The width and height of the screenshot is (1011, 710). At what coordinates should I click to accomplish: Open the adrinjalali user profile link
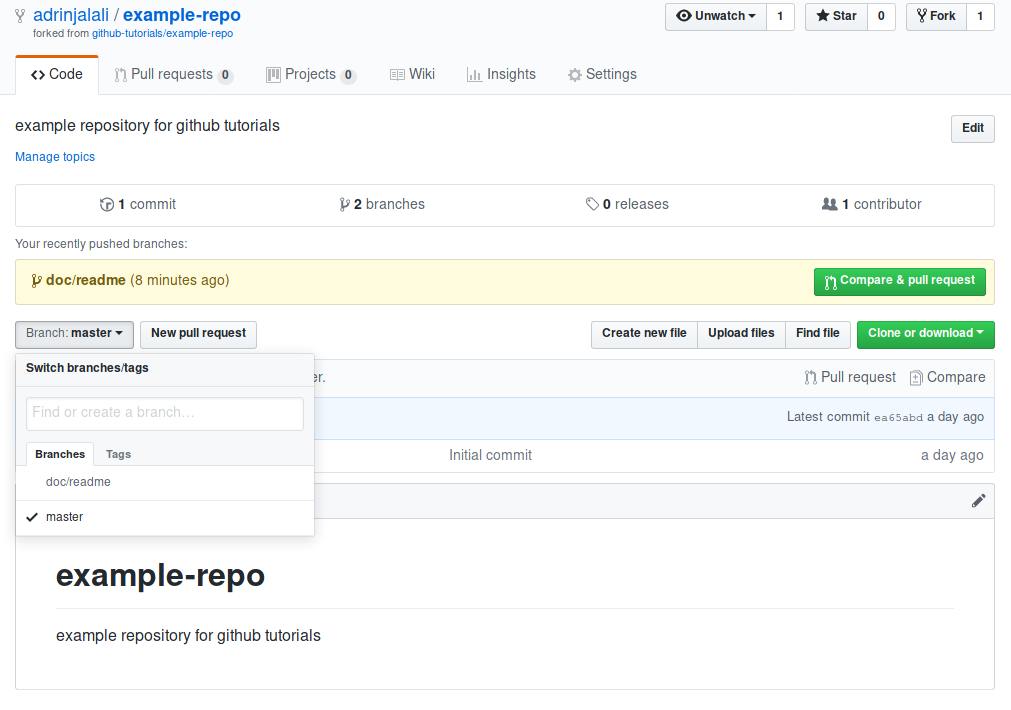[x=71, y=15]
